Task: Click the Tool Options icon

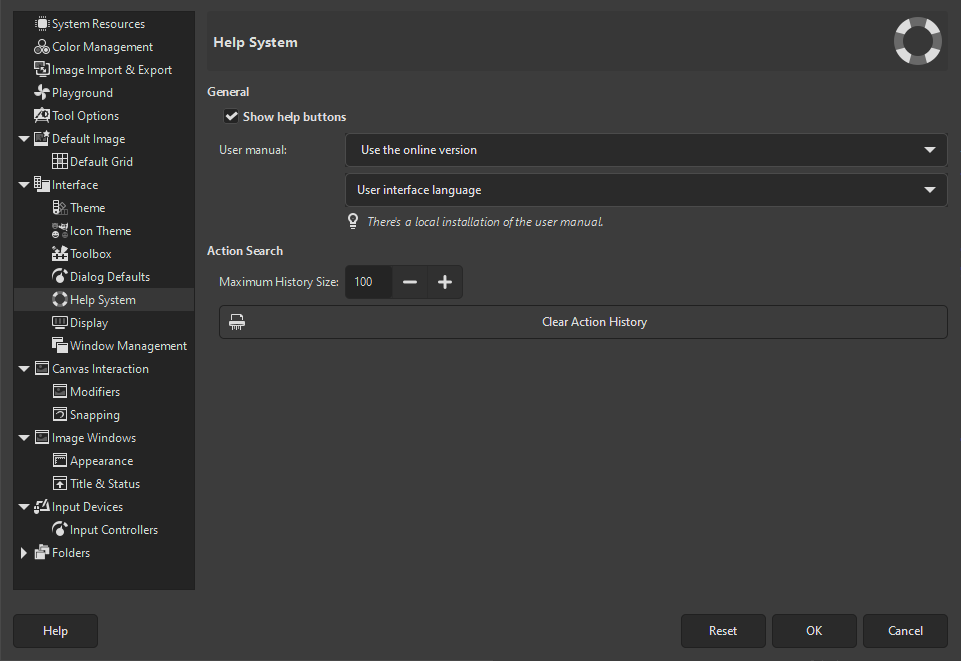Action: (x=42, y=116)
